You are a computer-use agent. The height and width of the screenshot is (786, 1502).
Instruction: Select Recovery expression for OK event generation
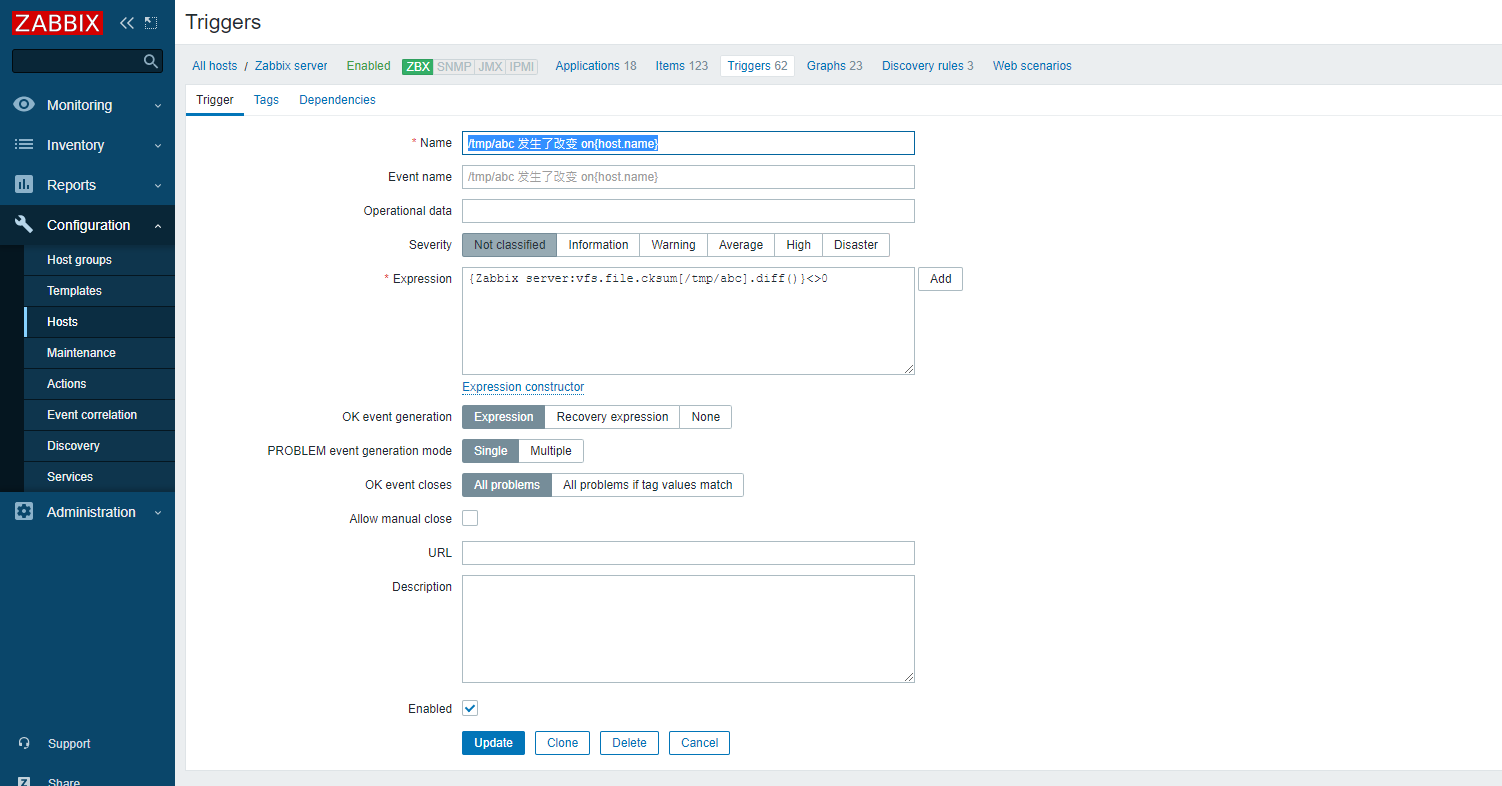[612, 417]
